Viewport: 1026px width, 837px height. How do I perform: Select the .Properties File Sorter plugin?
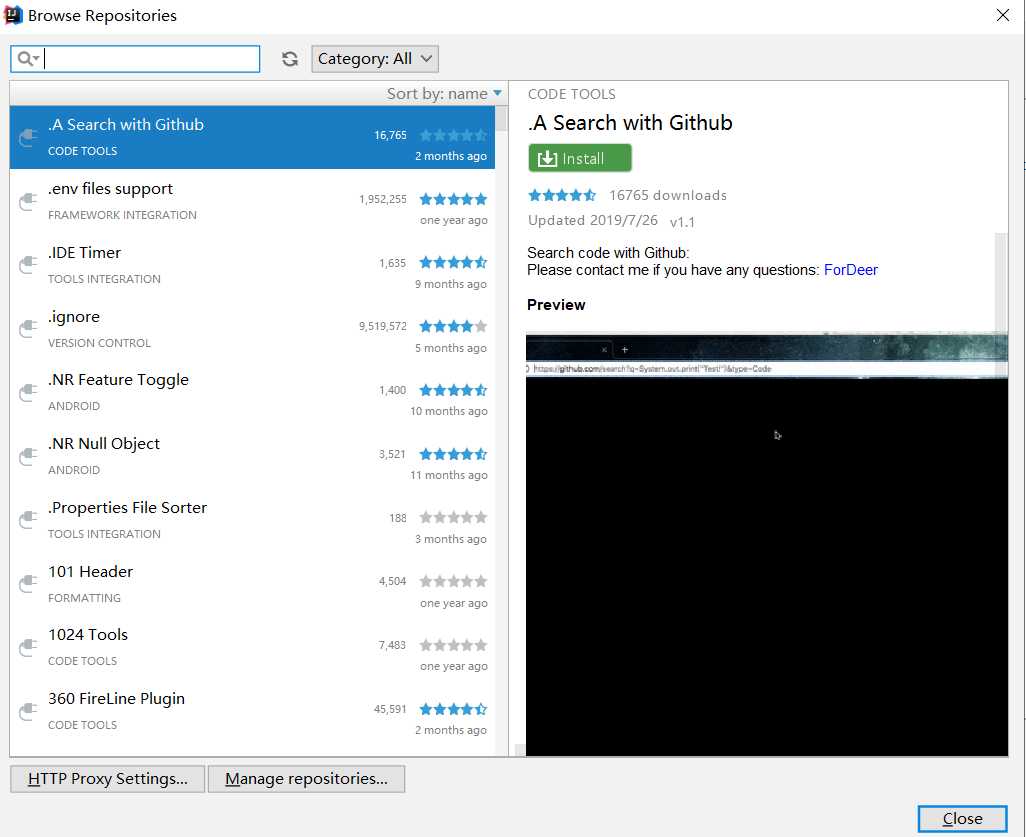(x=252, y=520)
